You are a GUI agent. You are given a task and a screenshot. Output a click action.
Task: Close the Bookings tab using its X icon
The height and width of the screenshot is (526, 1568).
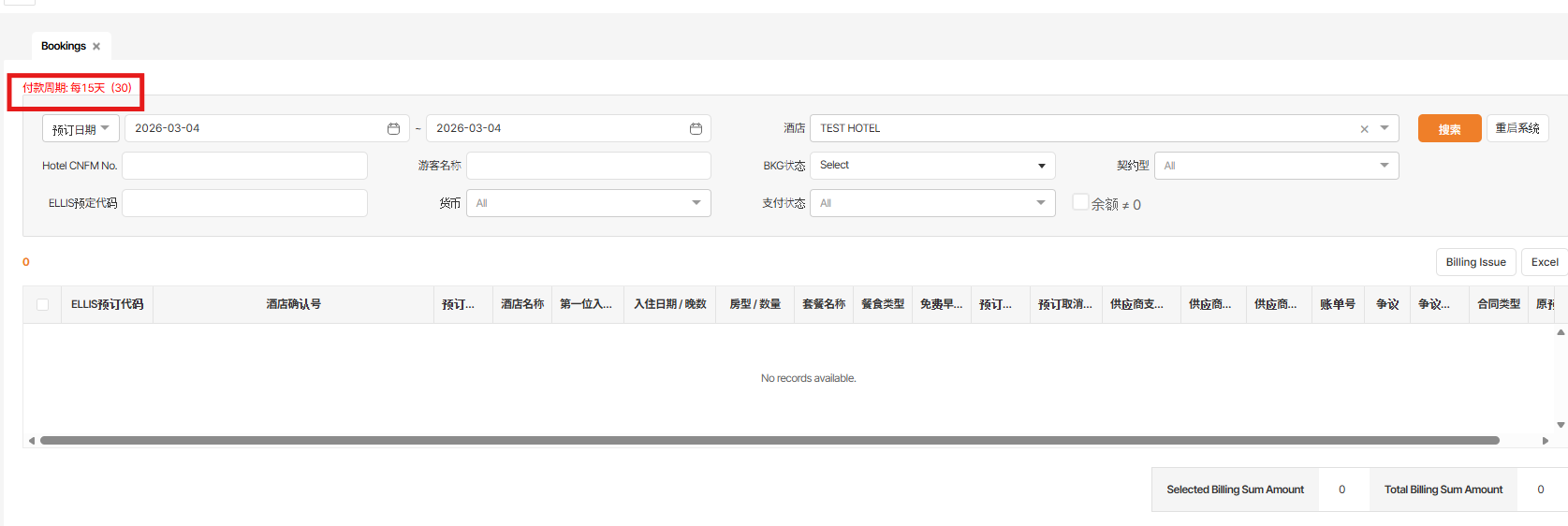[x=96, y=46]
